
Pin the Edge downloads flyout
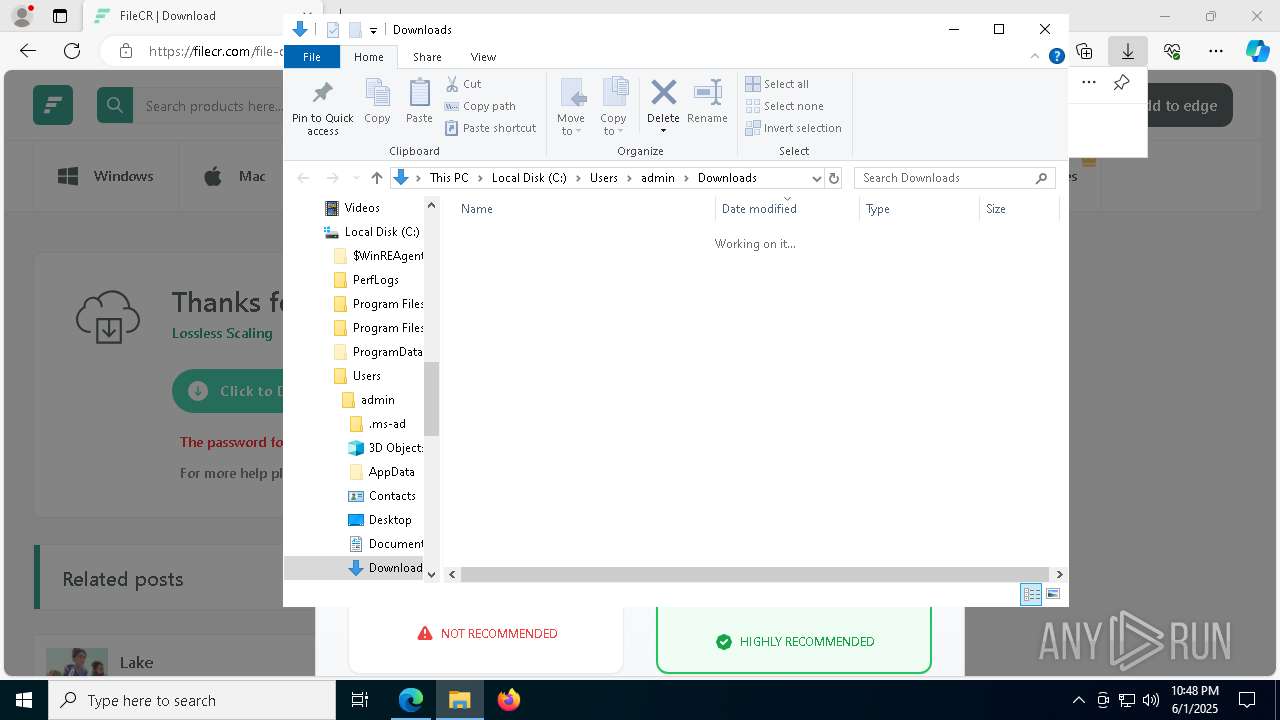(x=1122, y=83)
